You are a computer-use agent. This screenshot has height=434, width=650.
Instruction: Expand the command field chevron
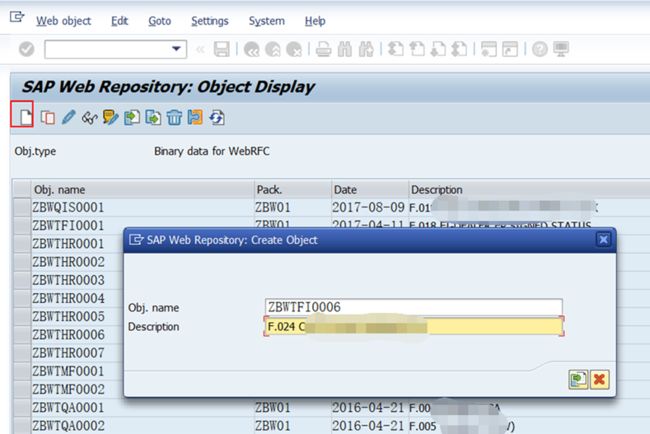point(200,49)
